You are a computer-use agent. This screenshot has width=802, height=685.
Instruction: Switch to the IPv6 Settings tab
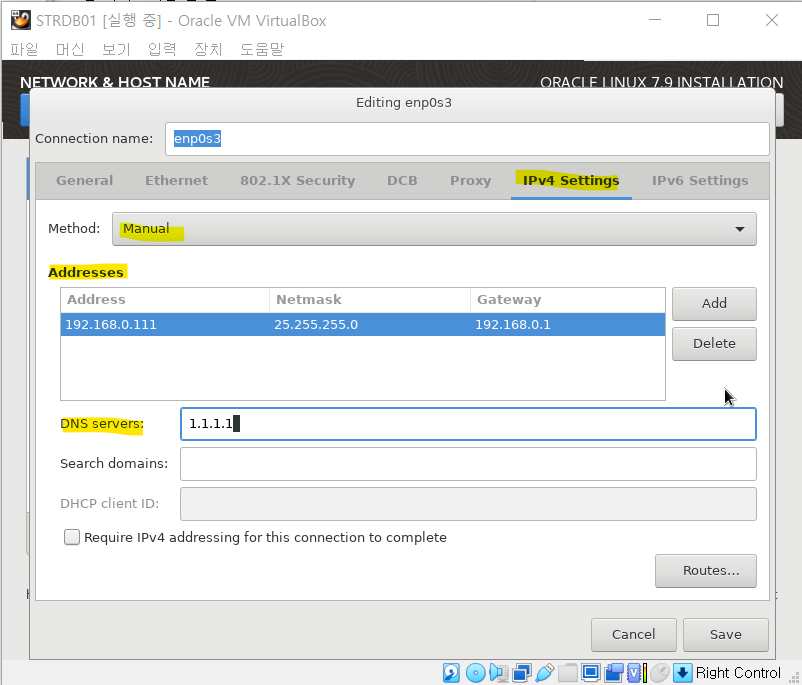coord(700,181)
